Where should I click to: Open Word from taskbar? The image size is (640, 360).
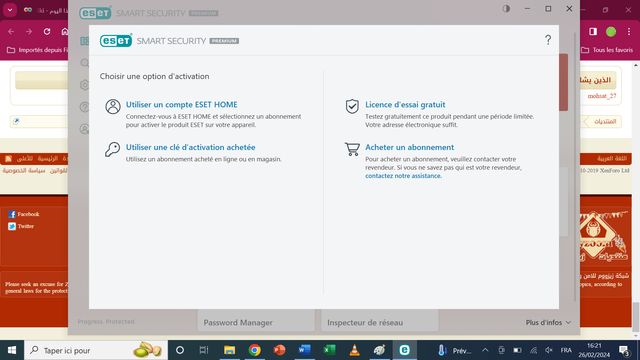[x=304, y=350]
